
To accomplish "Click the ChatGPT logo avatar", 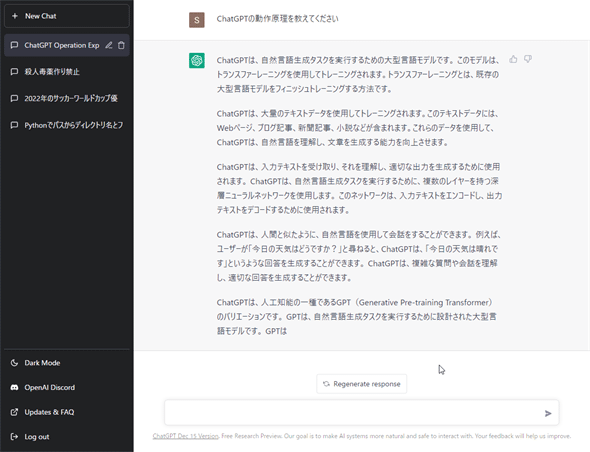I will tap(196, 60).
